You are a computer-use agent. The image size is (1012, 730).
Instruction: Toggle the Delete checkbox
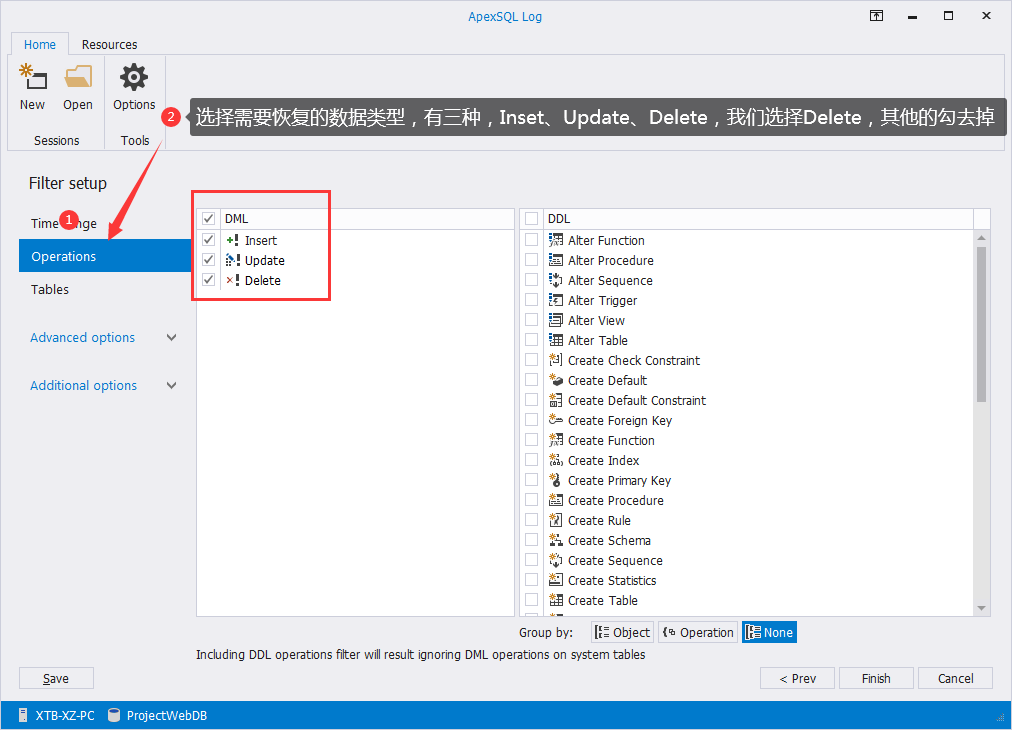tap(208, 280)
